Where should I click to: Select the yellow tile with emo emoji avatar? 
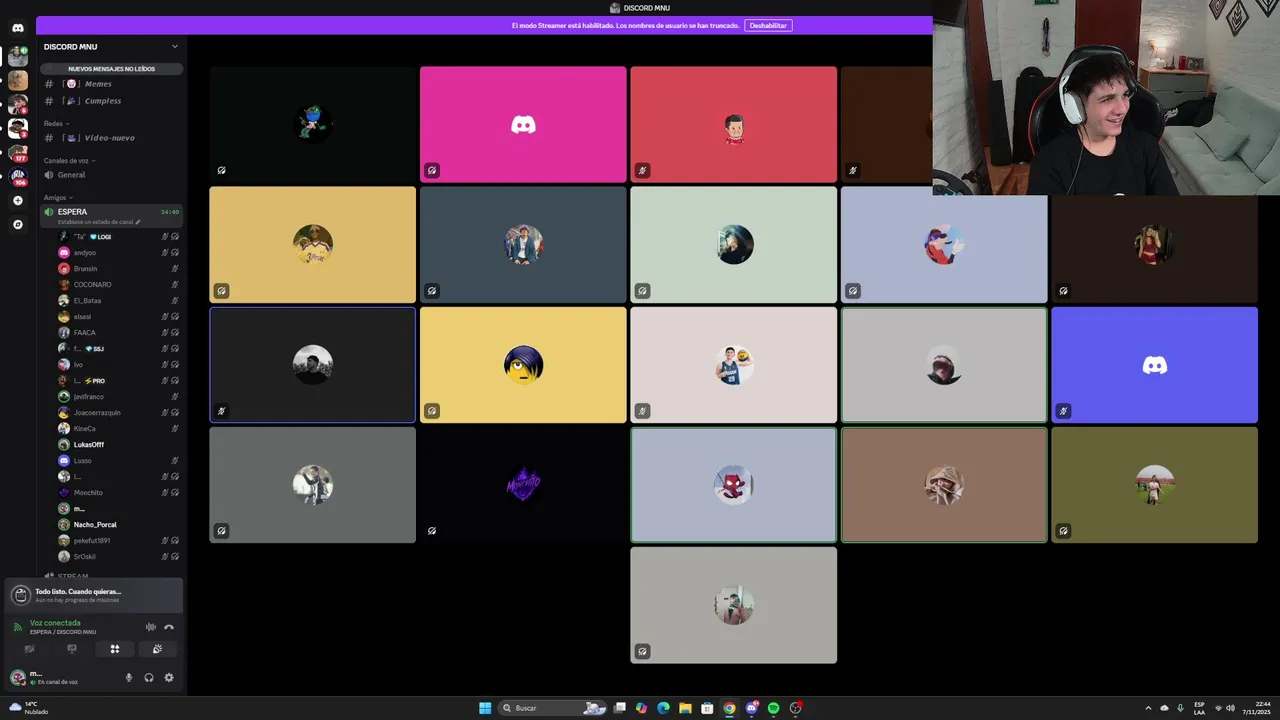click(523, 365)
